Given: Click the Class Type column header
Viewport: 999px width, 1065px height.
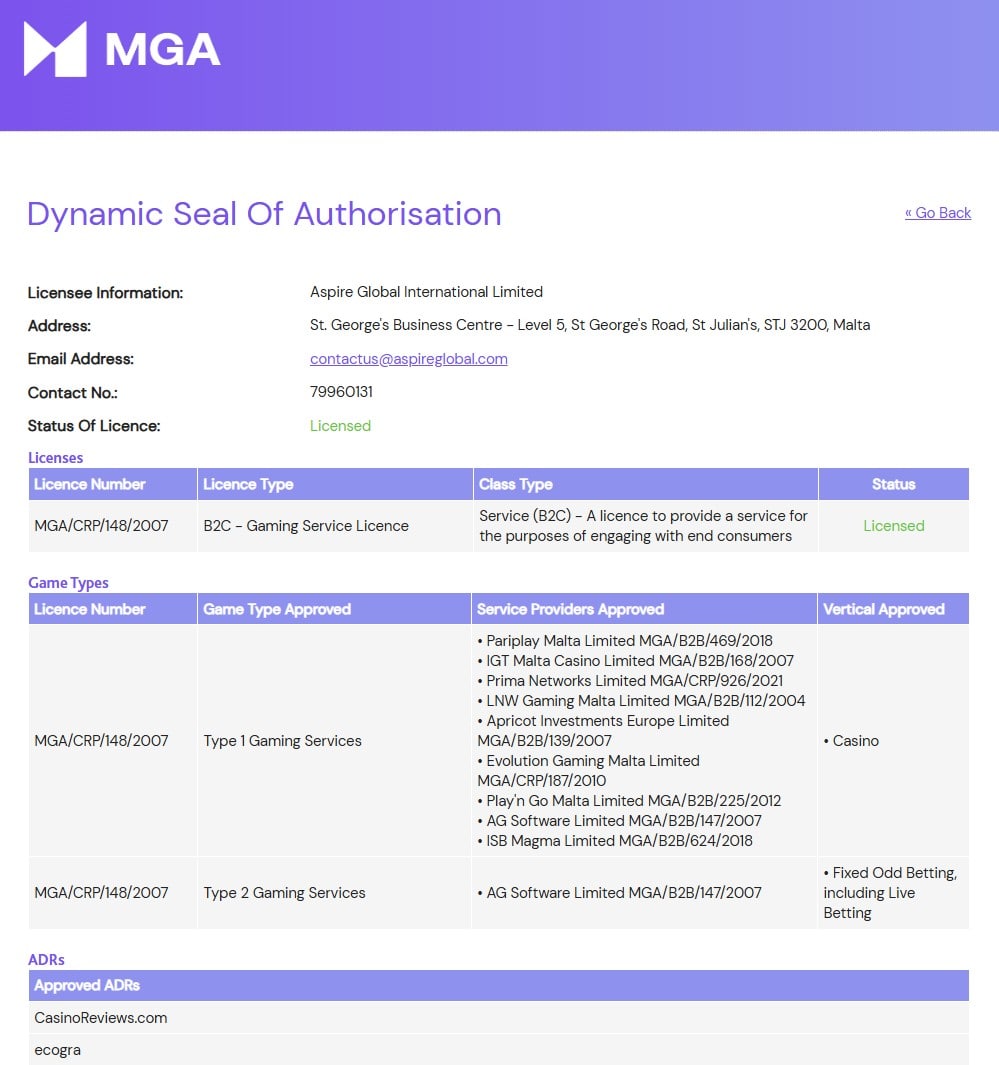Looking at the screenshot, I should pos(516,484).
